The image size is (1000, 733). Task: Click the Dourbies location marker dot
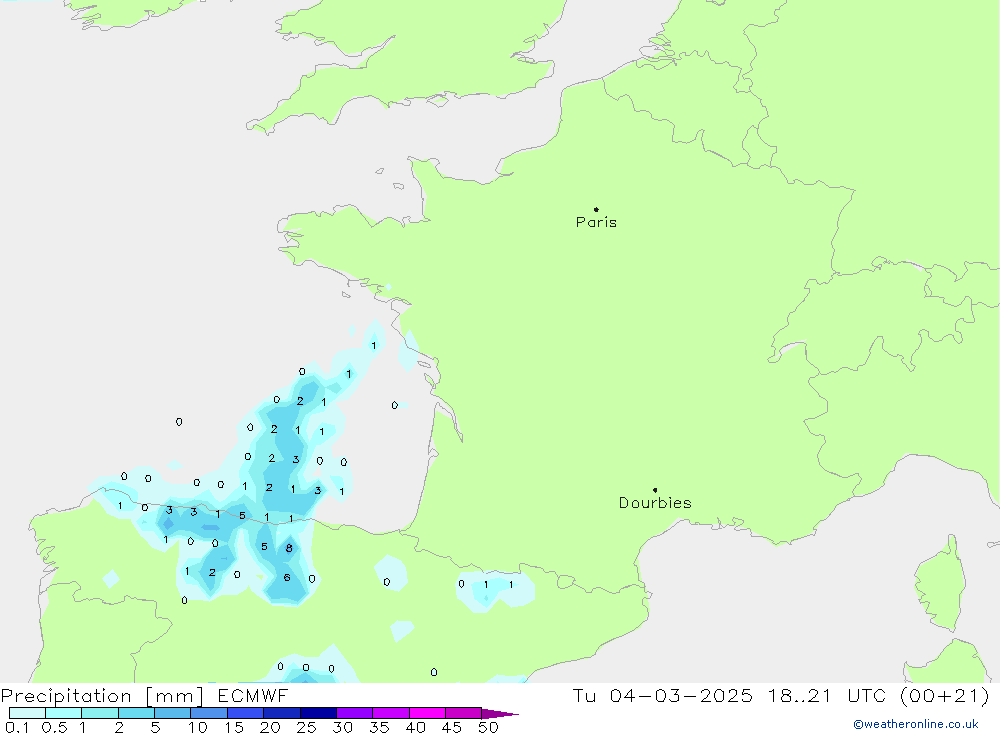coord(655,490)
